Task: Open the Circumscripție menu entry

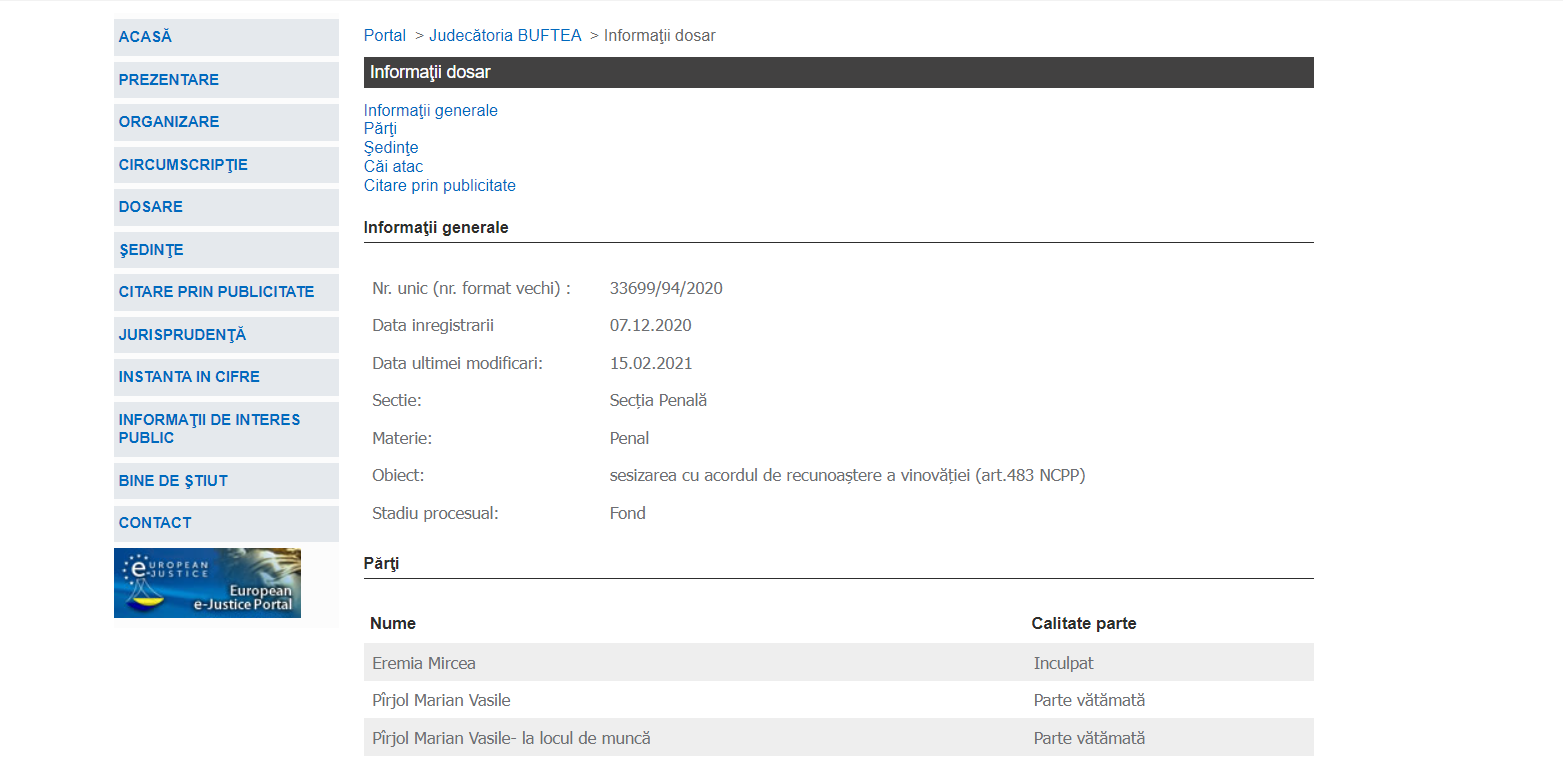Action: [x=183, y=165]
